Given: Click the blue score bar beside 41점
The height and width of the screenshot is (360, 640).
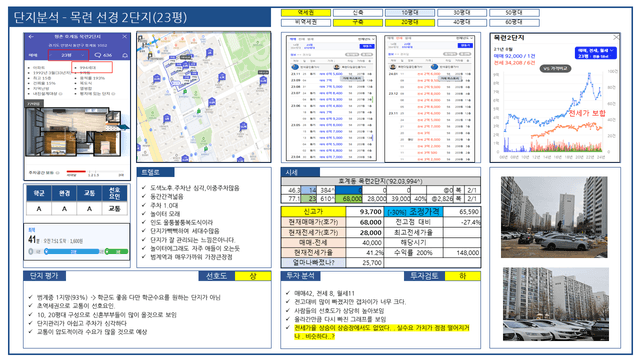Looking at the screenshot, I should [x=73, y=251].
